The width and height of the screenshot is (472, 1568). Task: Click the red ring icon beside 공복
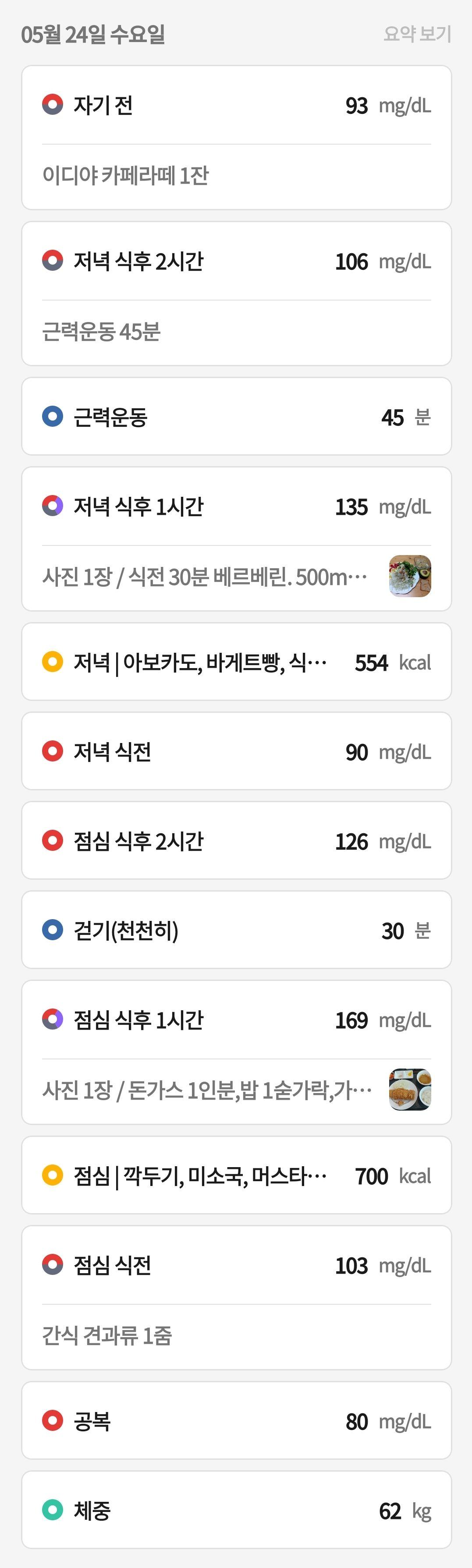click(x=53, y=1421)
